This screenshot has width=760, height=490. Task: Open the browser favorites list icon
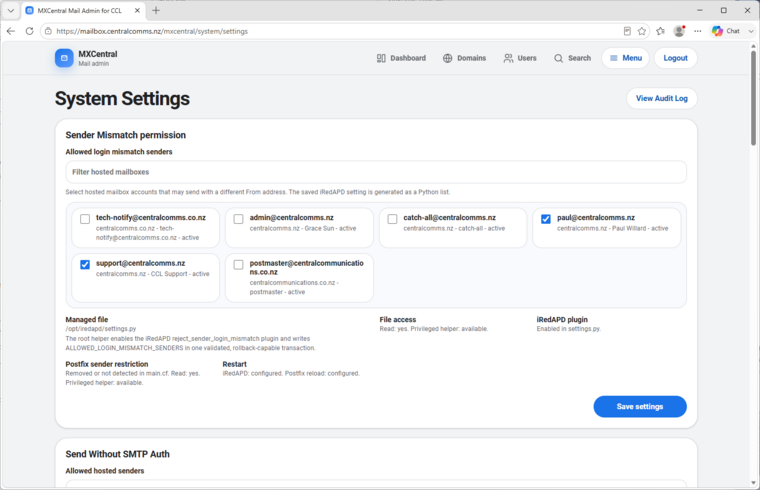point(661,31)
